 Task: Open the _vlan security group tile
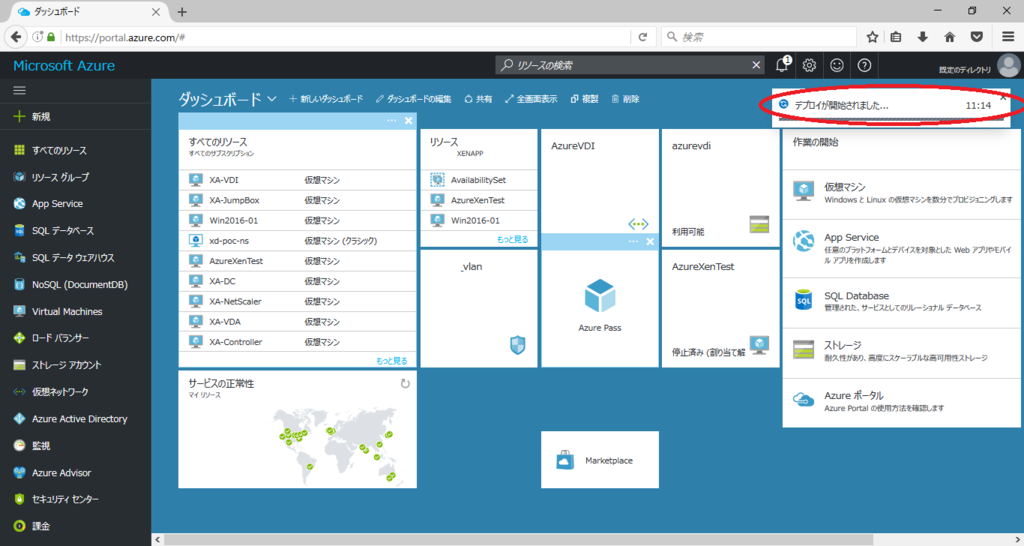point(479,308)
